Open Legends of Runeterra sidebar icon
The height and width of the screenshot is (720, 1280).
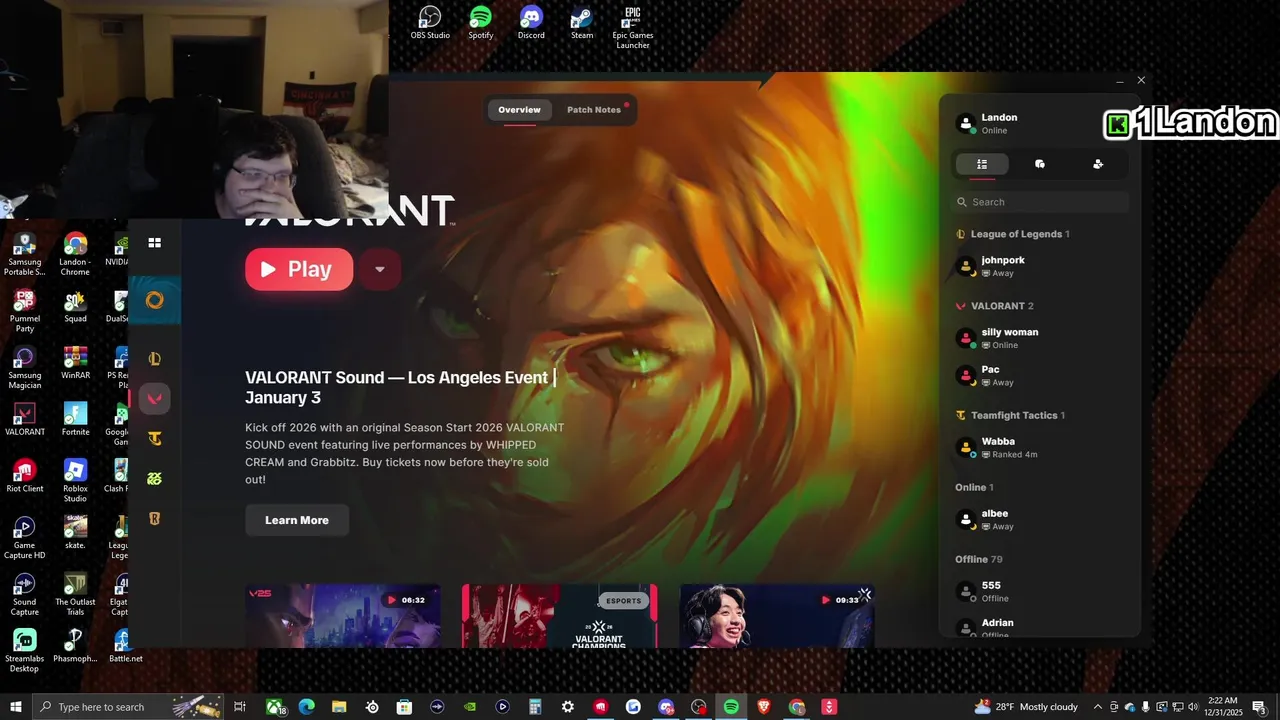click(x=155, y=518)
